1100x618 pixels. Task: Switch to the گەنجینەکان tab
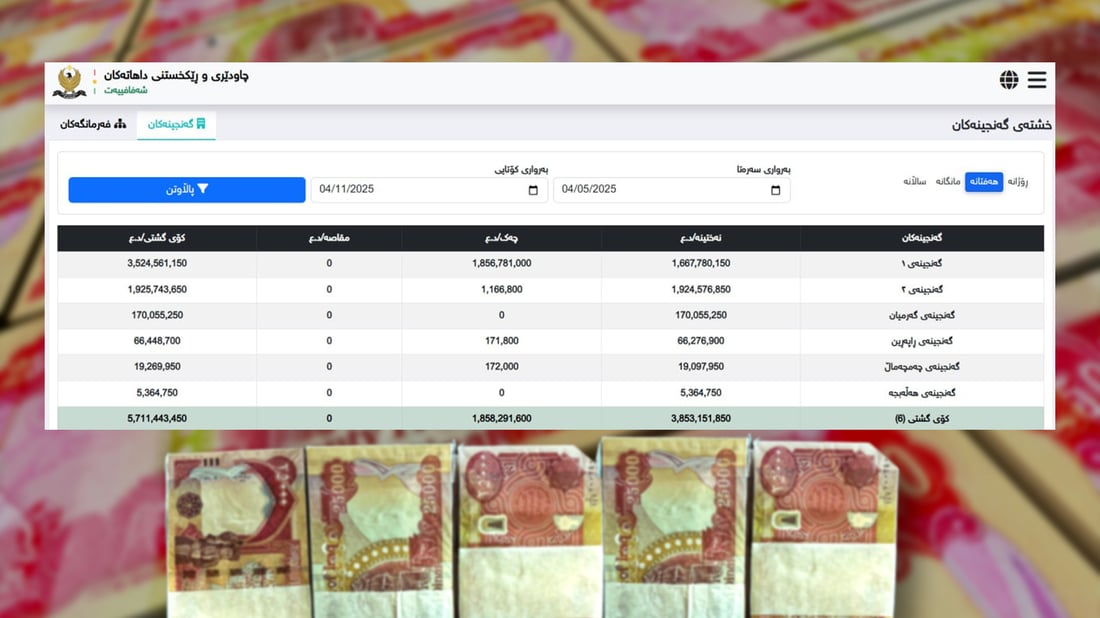(176, 124)
